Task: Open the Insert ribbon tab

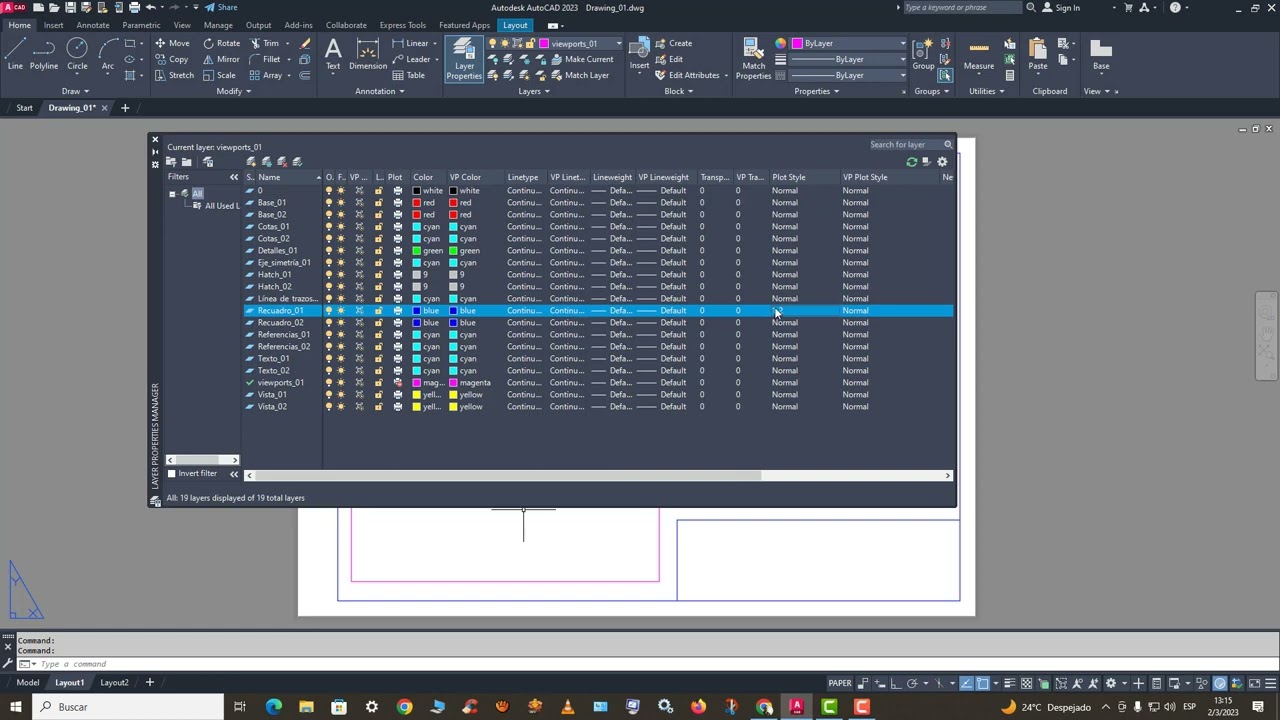Action: click(53, 25)
